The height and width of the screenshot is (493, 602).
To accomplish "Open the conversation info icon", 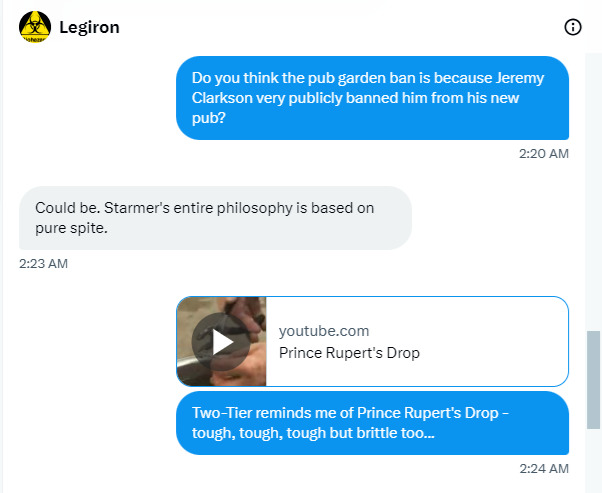I will pyautogui.click(x=573, y=27).
